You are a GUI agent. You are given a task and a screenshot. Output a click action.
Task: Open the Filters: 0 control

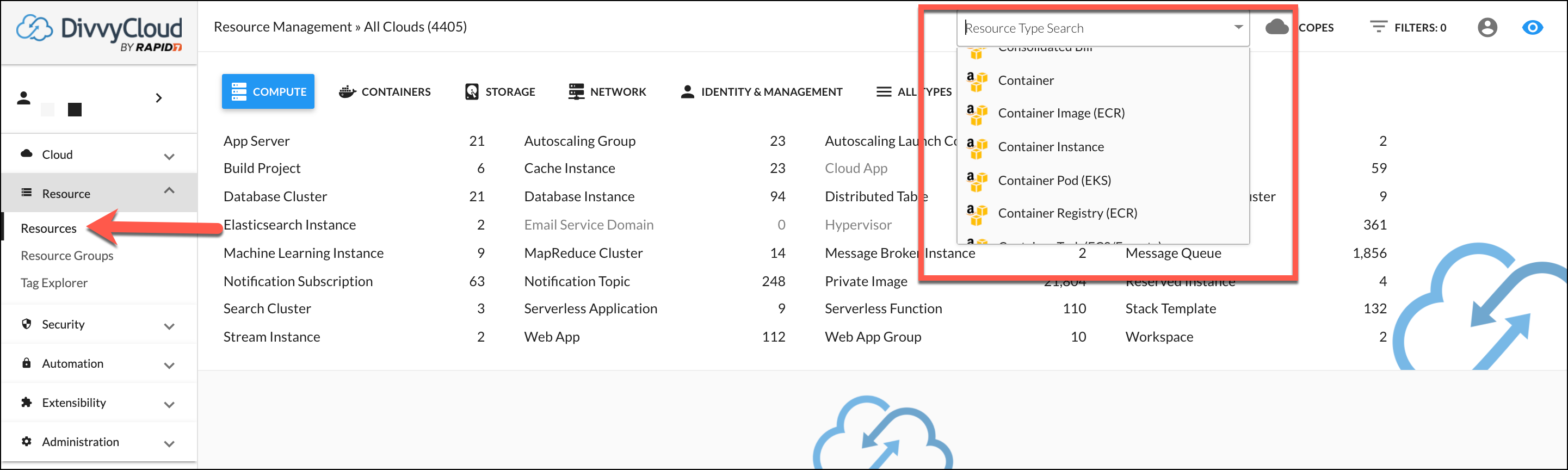(1408, 27)
